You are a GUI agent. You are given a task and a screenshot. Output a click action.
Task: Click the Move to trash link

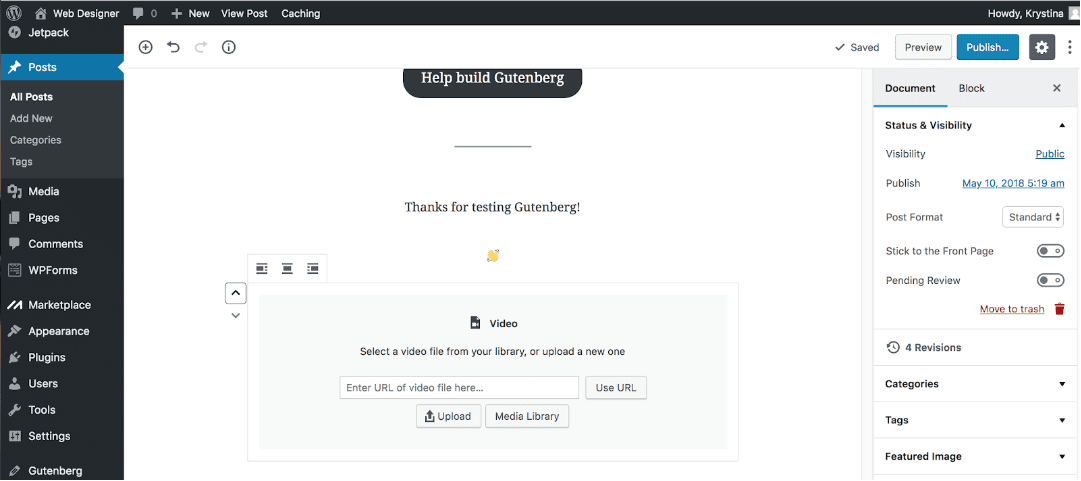(1012, 310)
